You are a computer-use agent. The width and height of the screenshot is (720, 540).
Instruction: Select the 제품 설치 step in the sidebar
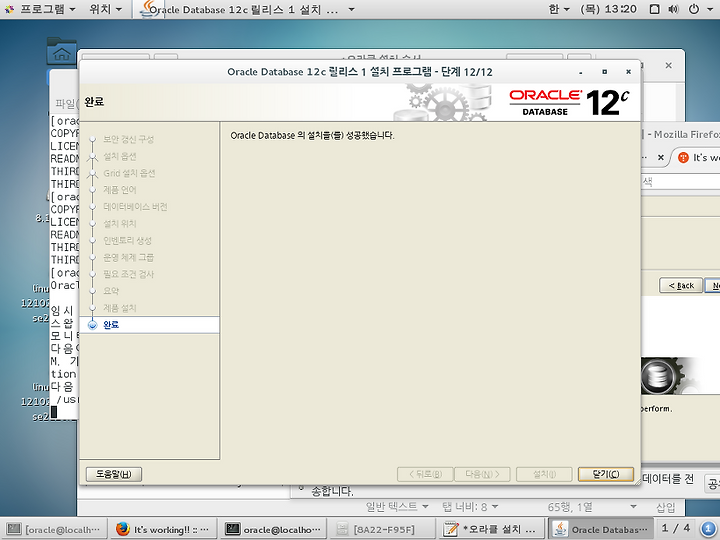[120, 308]
